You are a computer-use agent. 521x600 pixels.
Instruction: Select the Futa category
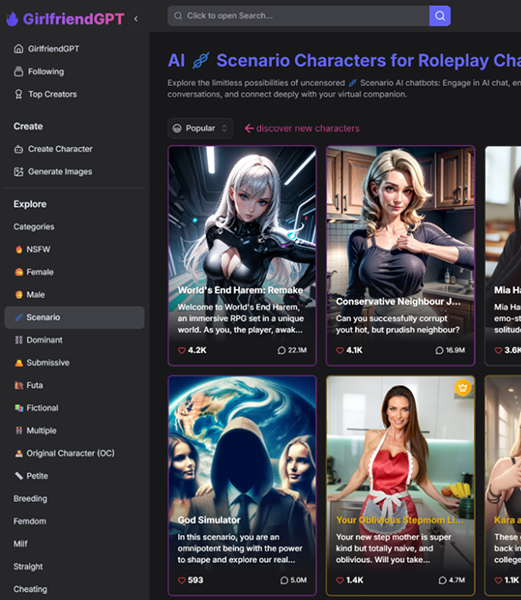click(75, 385)
